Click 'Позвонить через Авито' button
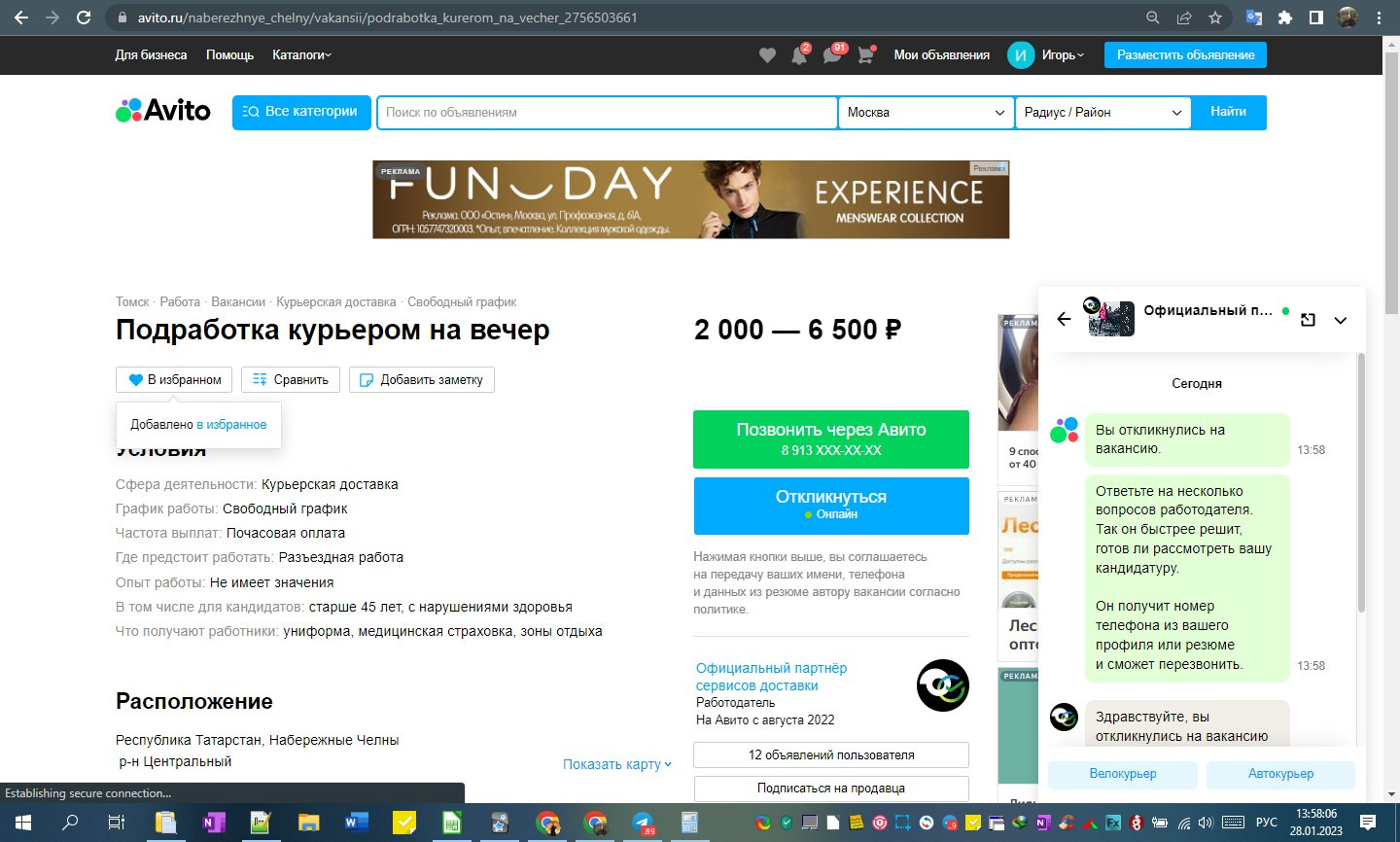Viewport: 1400px width, 842px height. click(x=831, y=439)
